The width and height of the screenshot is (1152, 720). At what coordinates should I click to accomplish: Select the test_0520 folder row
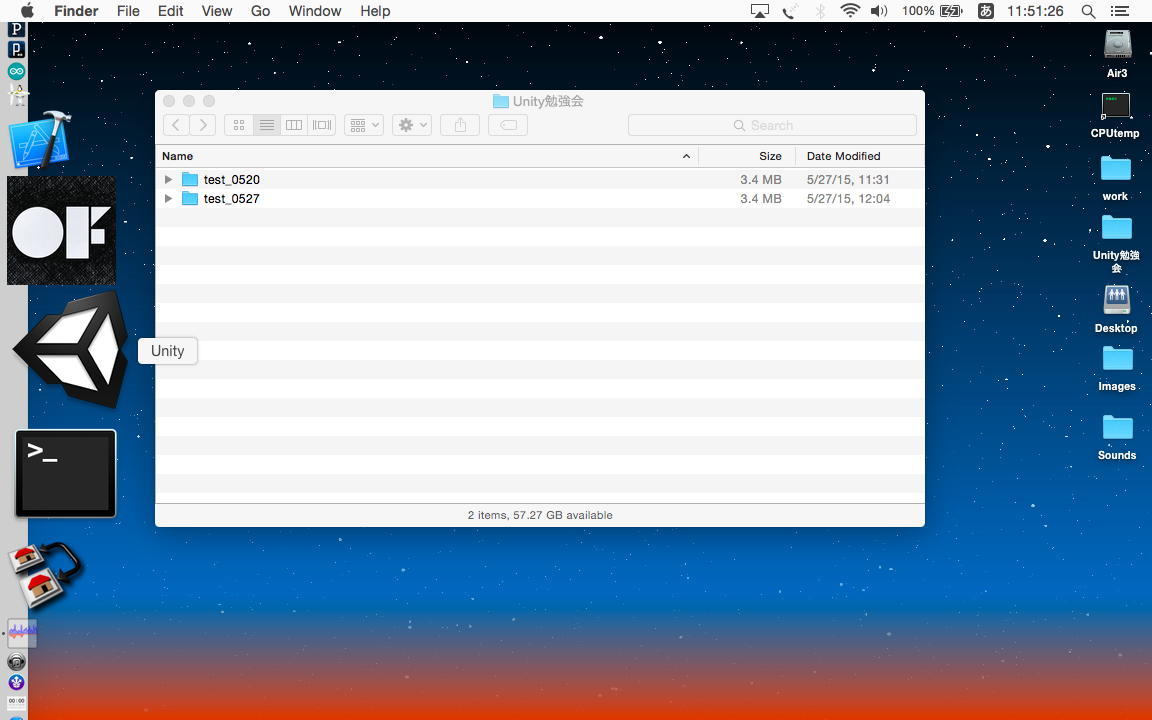click(x=540, y=179)
